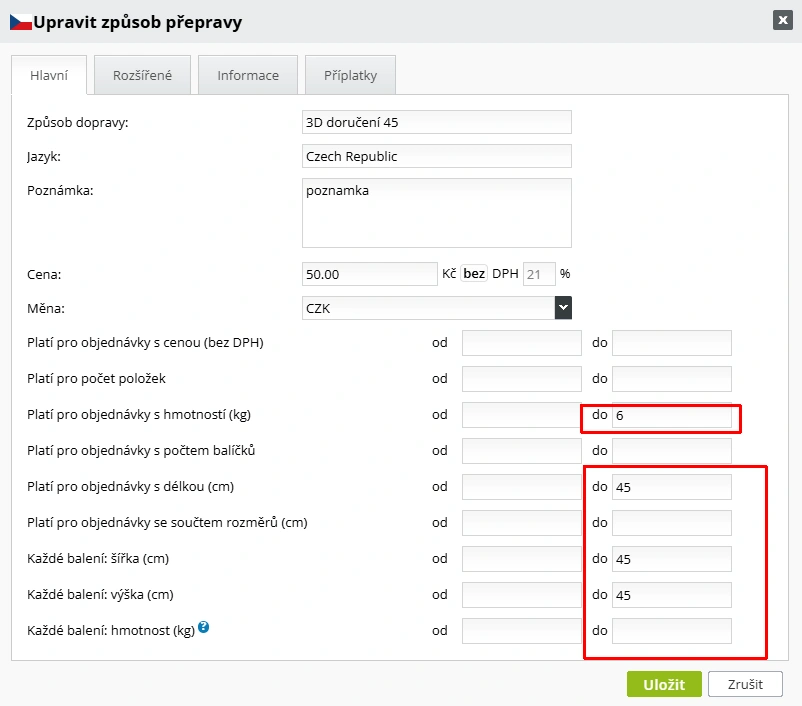Click 'Platí pro počet položek' label
This screenshot has height=706, width=802.
pyautogui.click(x=96, y=379)
